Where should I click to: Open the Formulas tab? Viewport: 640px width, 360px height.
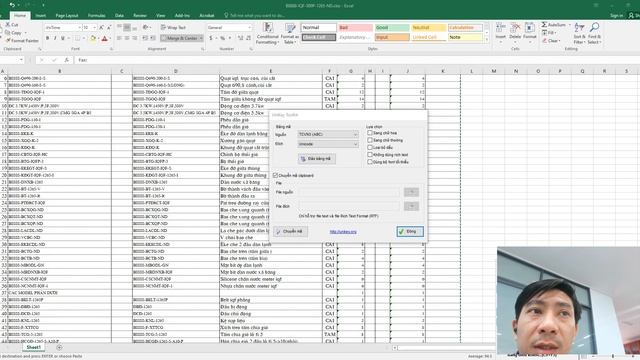coord(97,16)
